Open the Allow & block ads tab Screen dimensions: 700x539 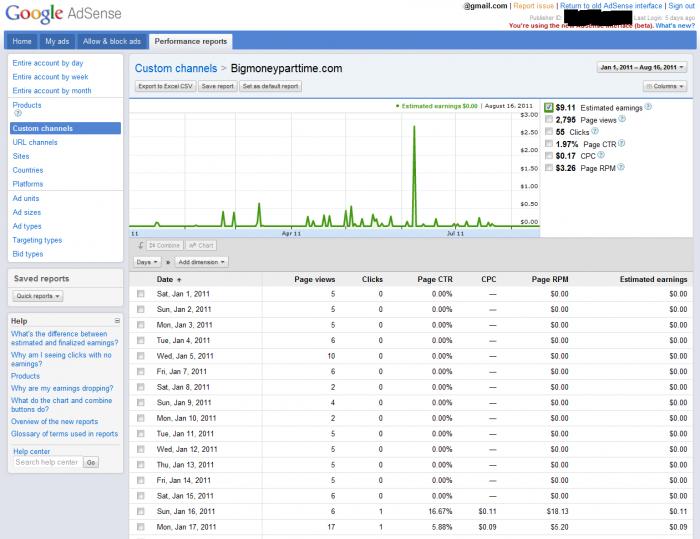pos(111,41)
